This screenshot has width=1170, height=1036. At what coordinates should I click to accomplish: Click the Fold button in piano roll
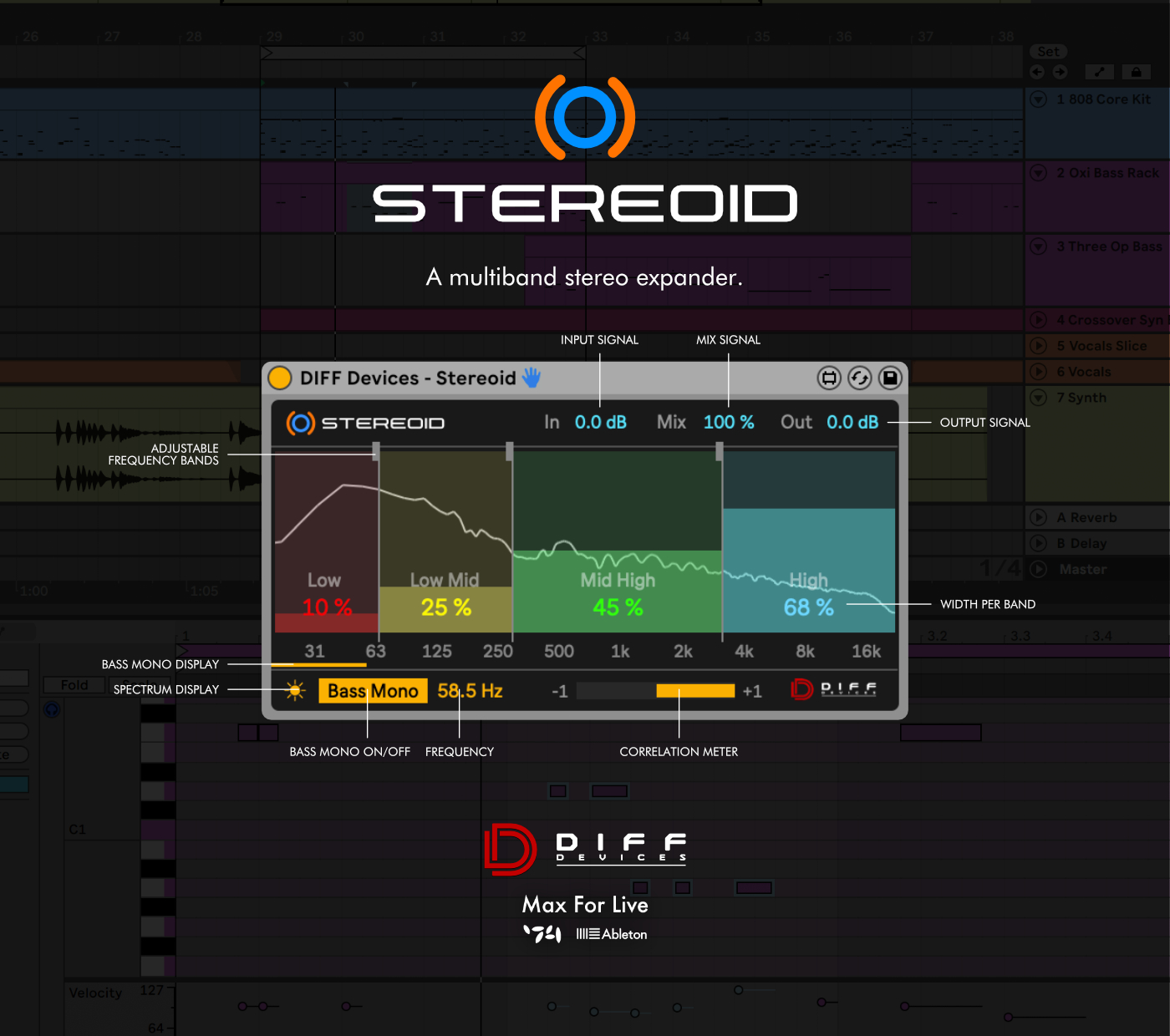(x=74, y=685)
